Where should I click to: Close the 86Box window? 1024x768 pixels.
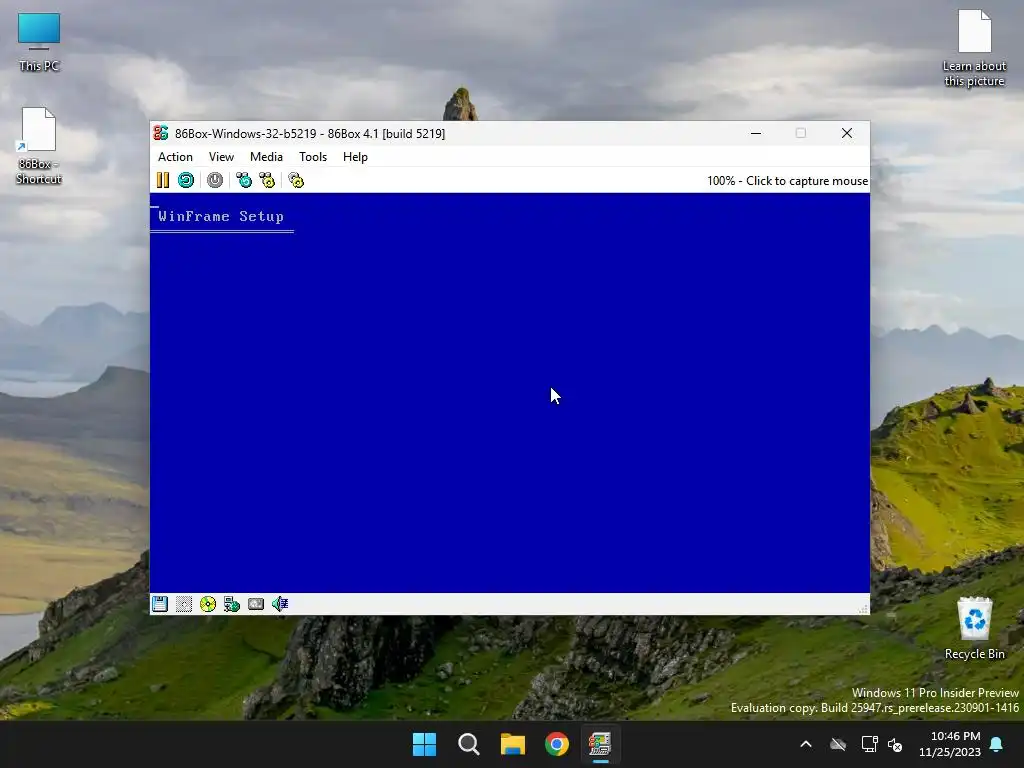click(847, 133)
